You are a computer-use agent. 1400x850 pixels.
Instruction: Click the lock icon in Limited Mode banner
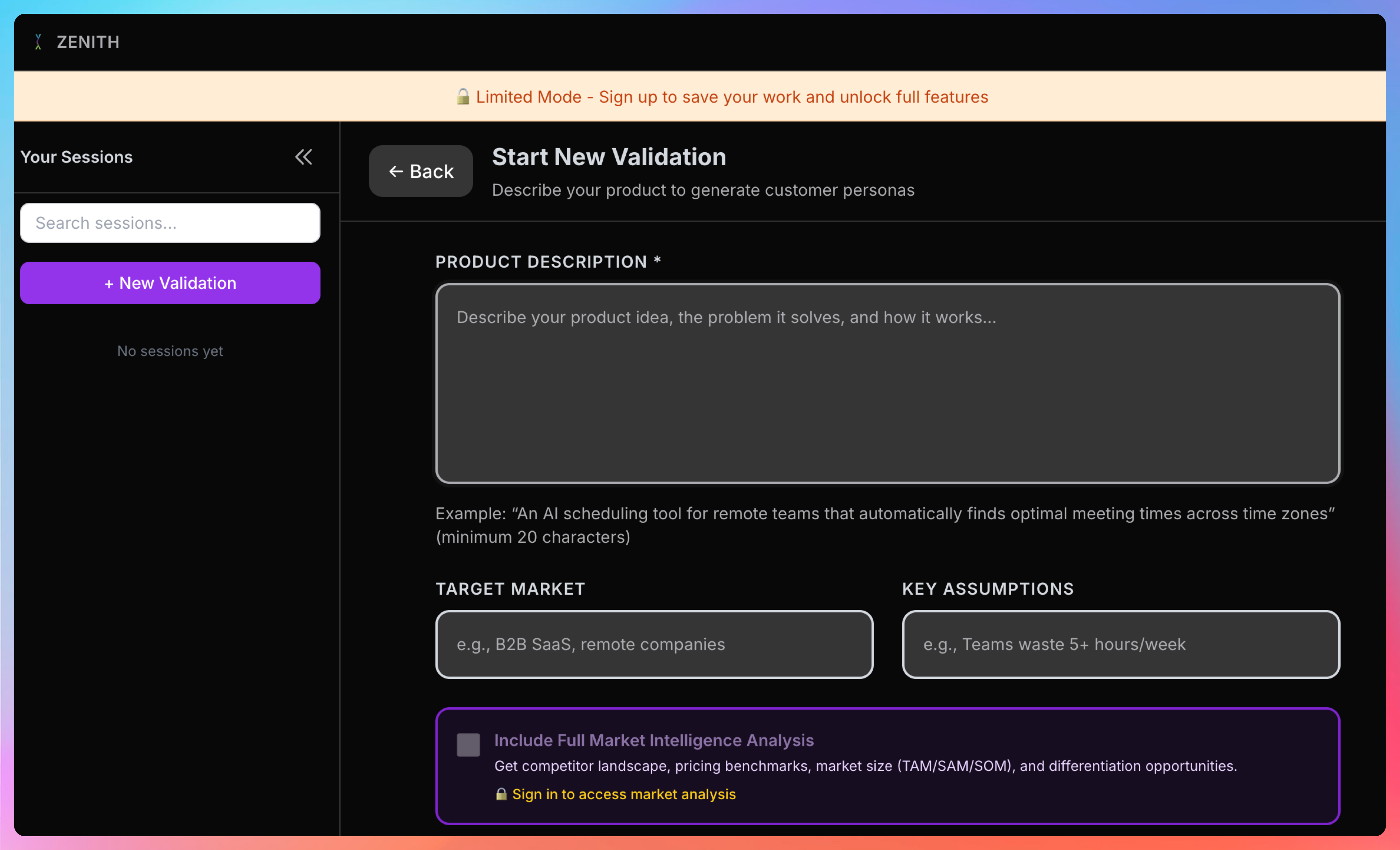pos(463,96)
